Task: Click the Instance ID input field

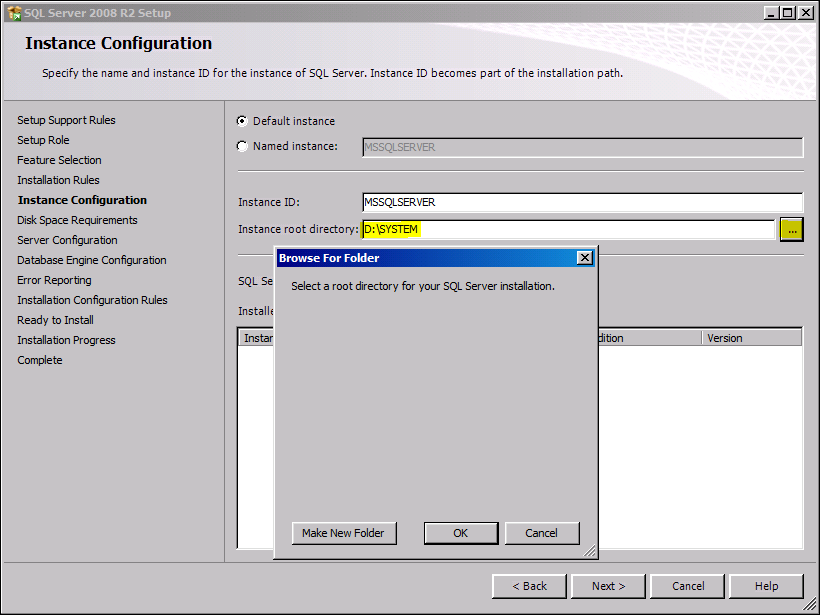Action: [583, 202]
